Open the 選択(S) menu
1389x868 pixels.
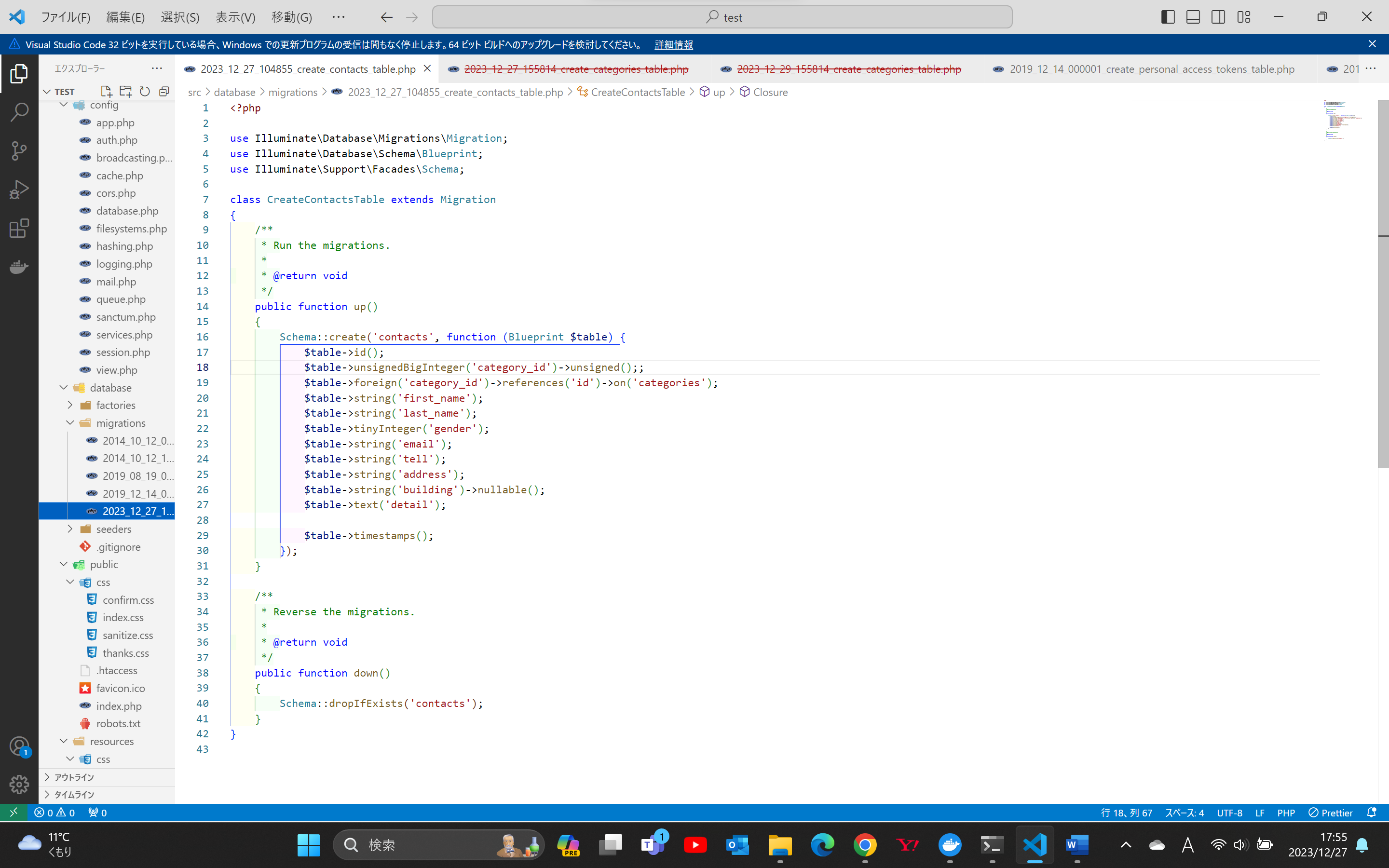tap(179, 17)
